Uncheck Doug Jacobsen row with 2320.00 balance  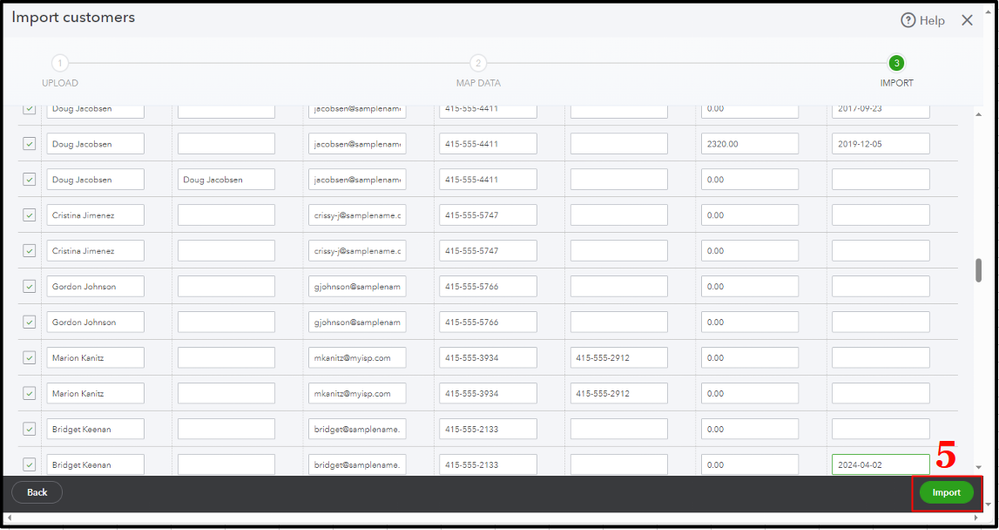click(29, 144)
